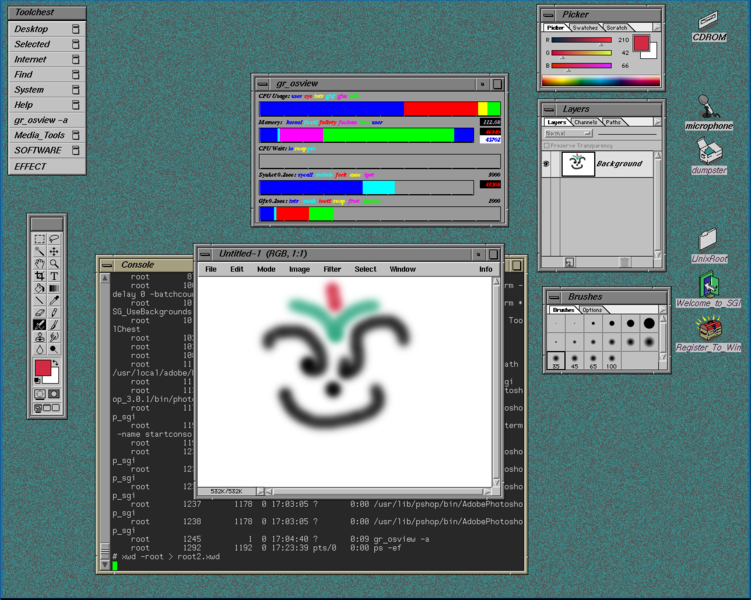751x600 pixels.
Task: Reset default colors icon in toolbox
Action: coord(37,380)
